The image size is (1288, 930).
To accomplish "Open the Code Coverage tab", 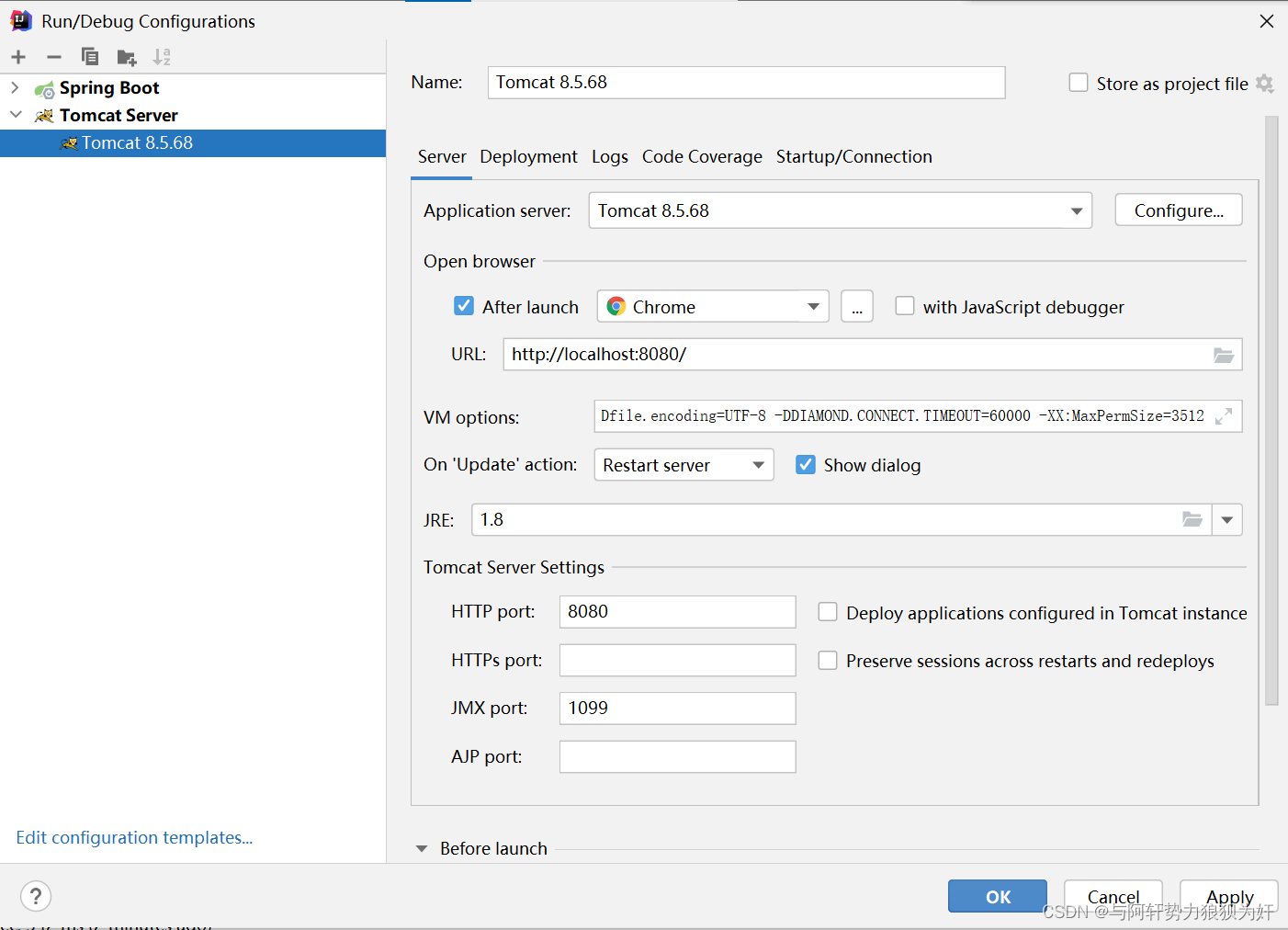I will (x=702, y=156).
